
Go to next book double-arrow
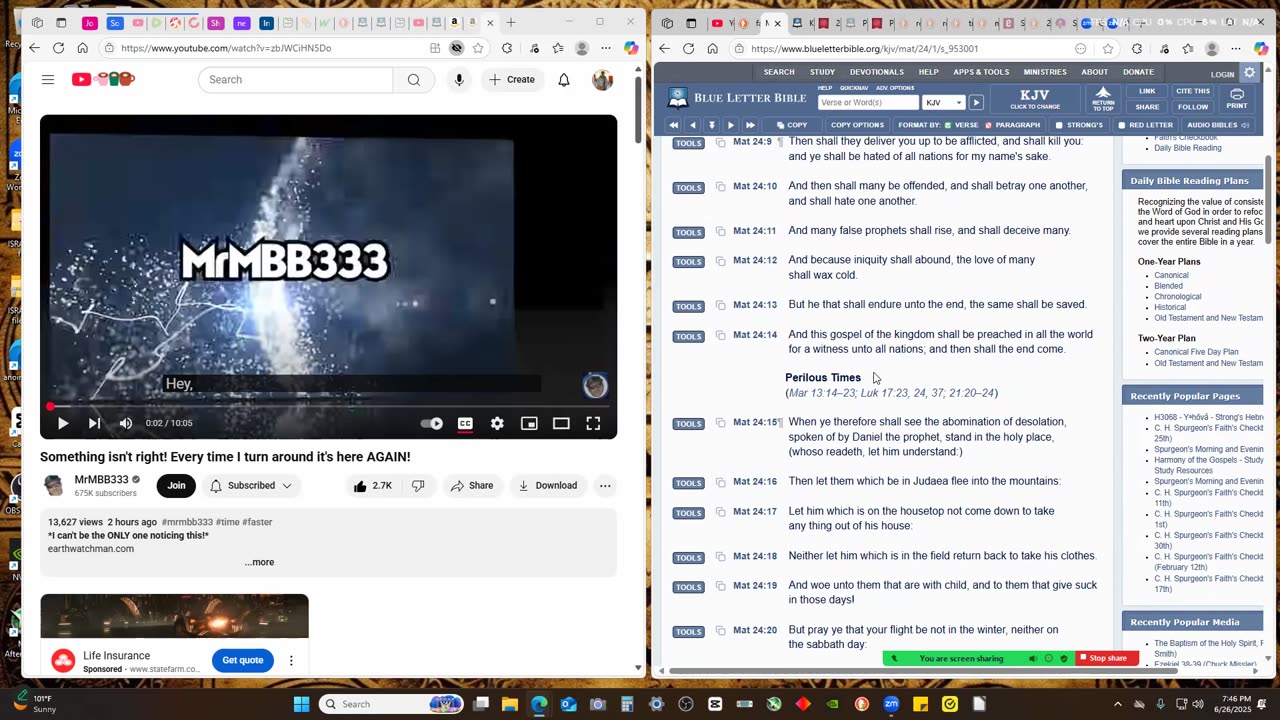click(750, 125)
